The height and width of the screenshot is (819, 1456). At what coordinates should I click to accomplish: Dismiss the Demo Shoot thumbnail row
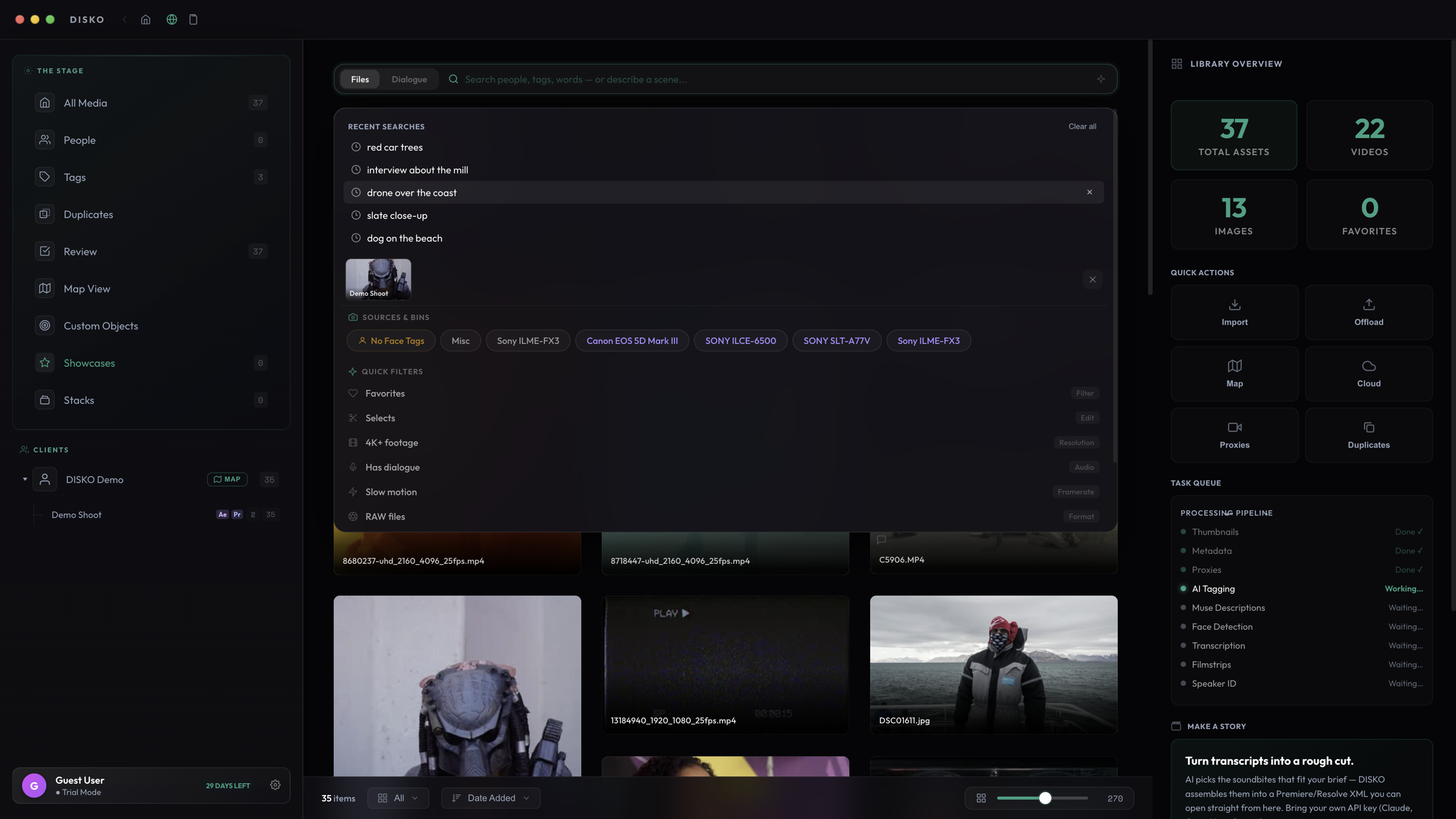coord(1093,279)
